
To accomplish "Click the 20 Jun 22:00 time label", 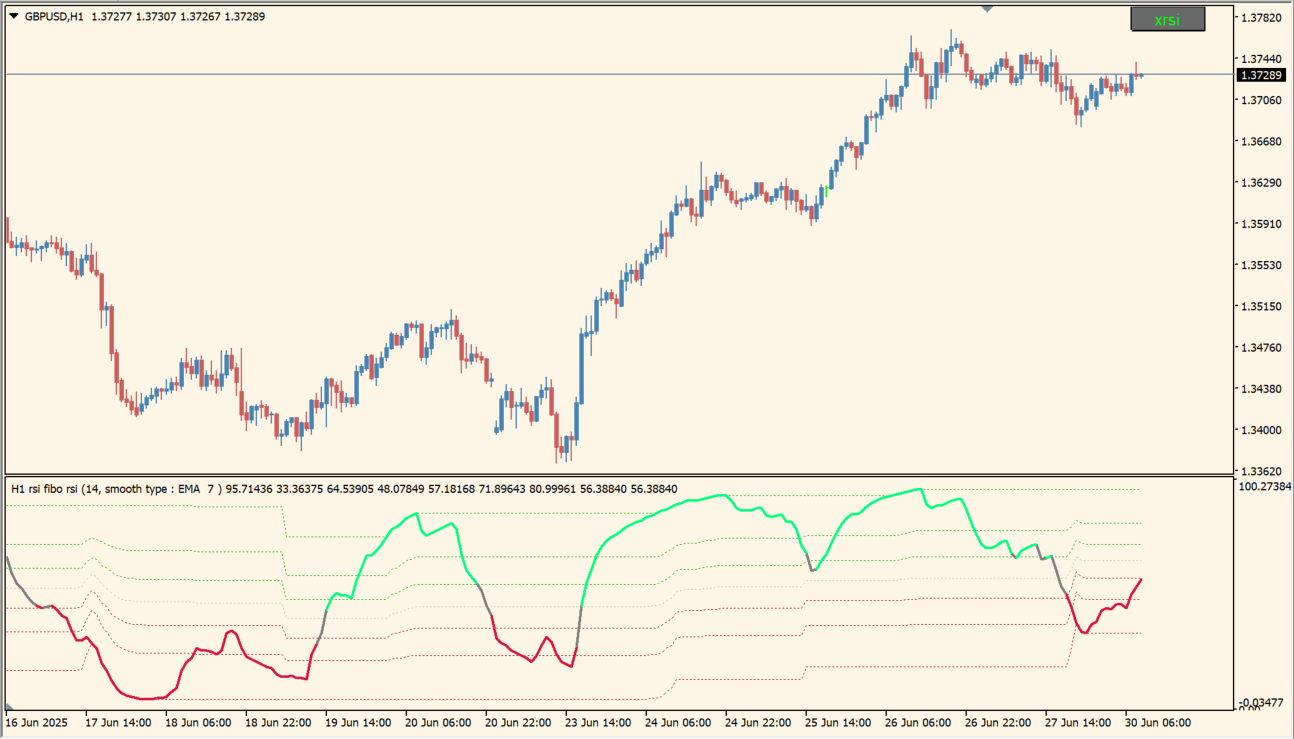I will click(x=518, y=722).
